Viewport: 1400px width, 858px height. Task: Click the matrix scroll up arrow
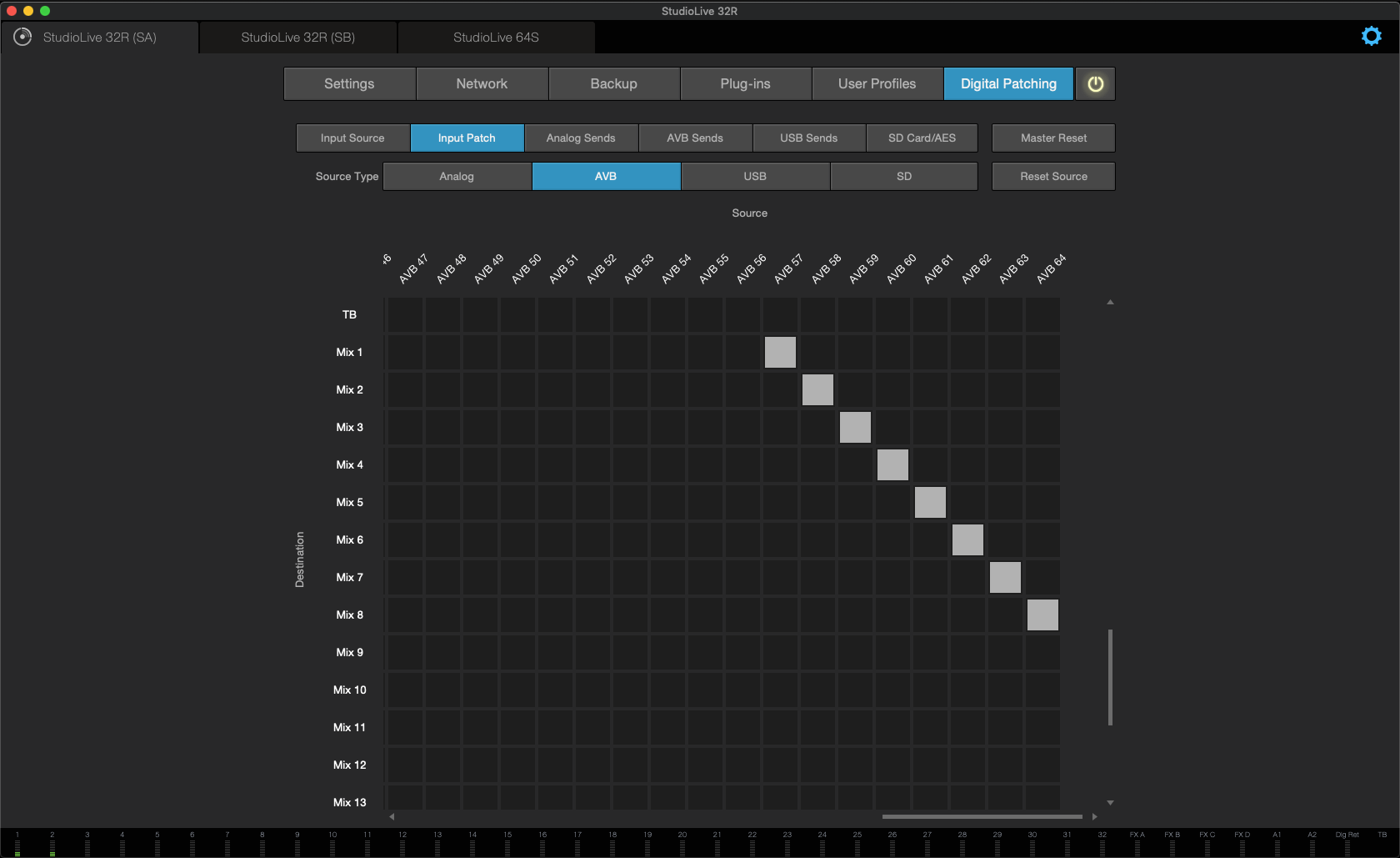coord(1110,302)
